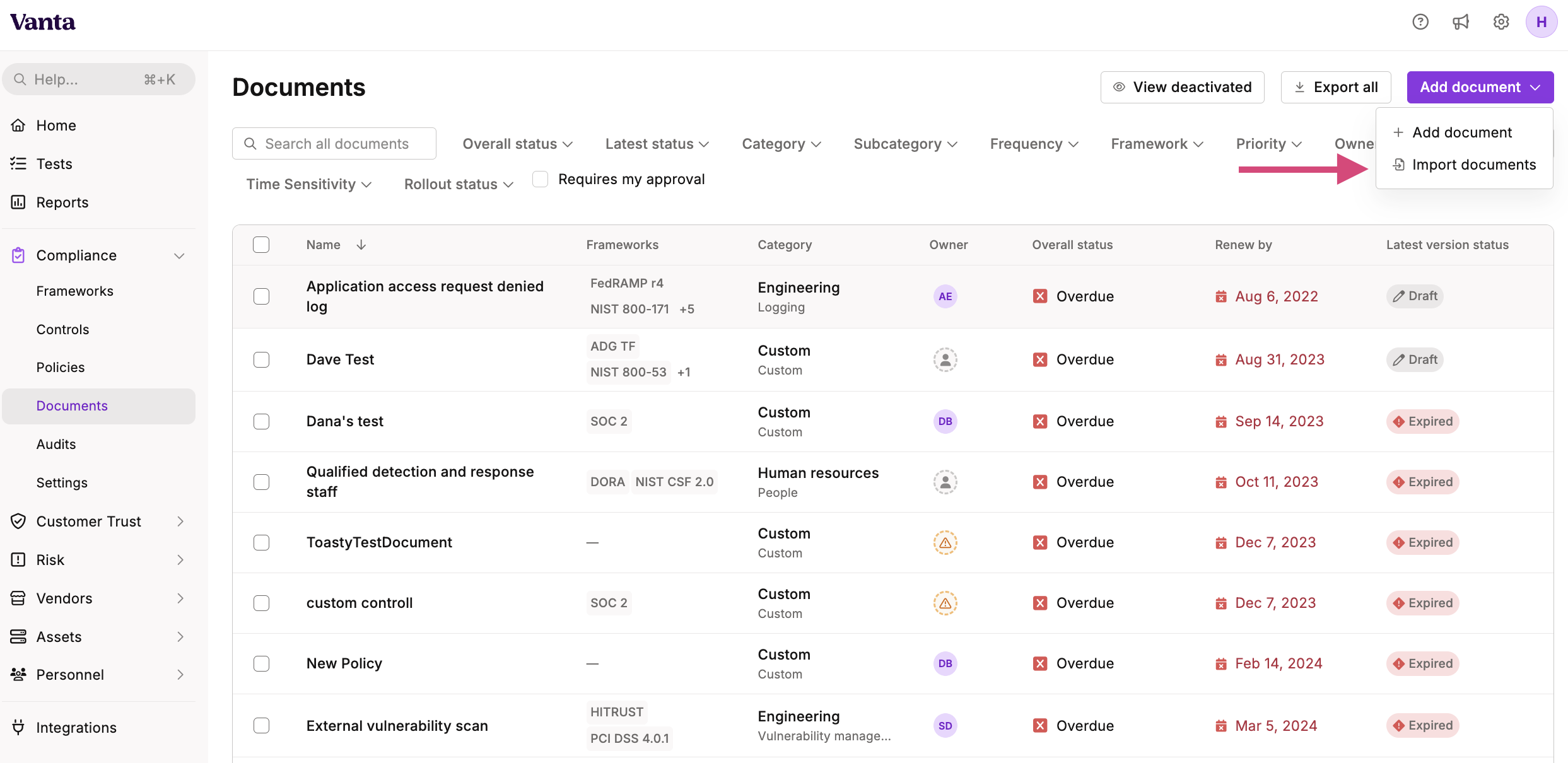Click DB owner avatar for Dana's test
1568x763 pixels.
pos(945,421)
